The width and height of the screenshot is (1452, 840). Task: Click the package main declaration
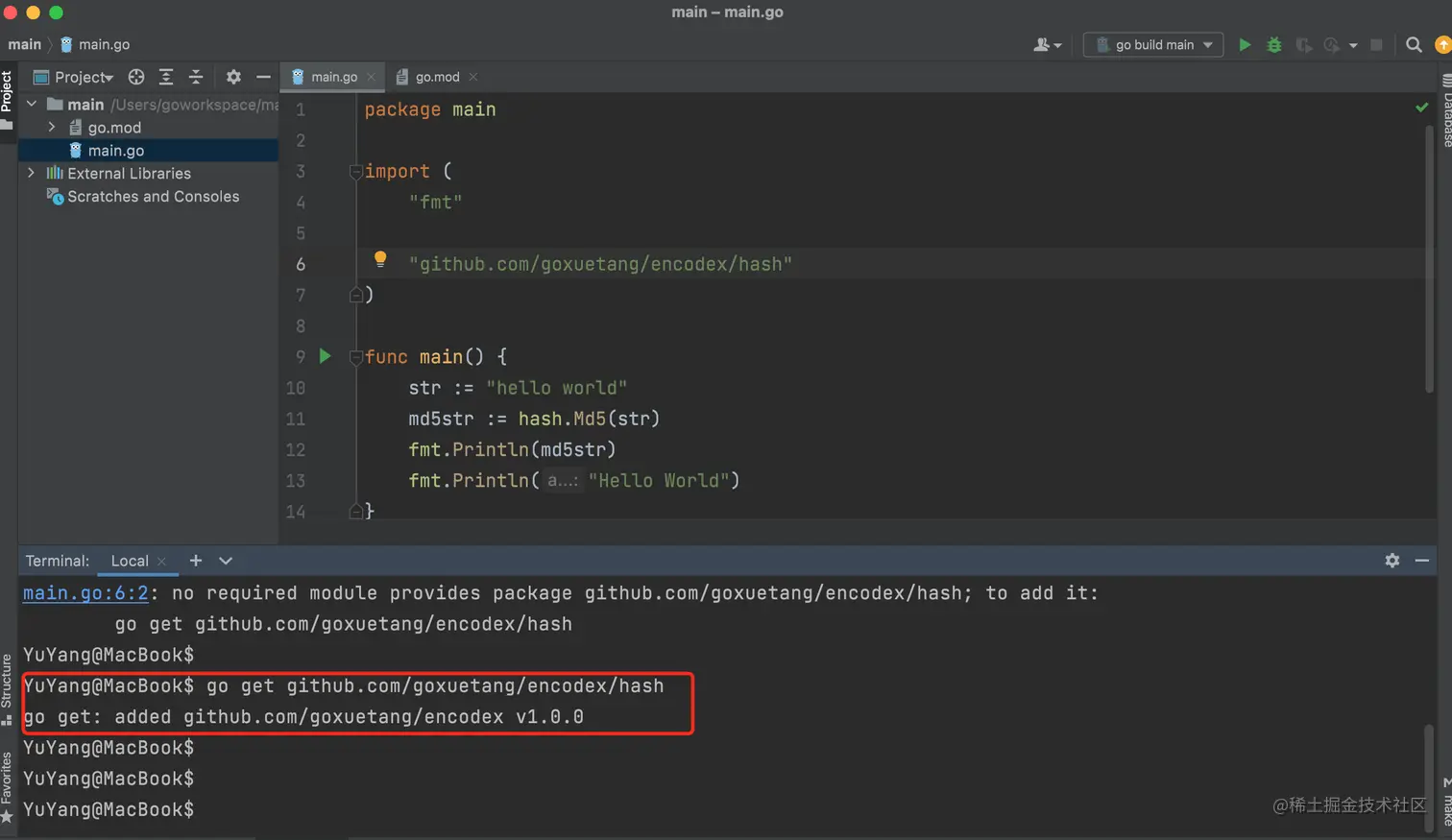(430, 109)
